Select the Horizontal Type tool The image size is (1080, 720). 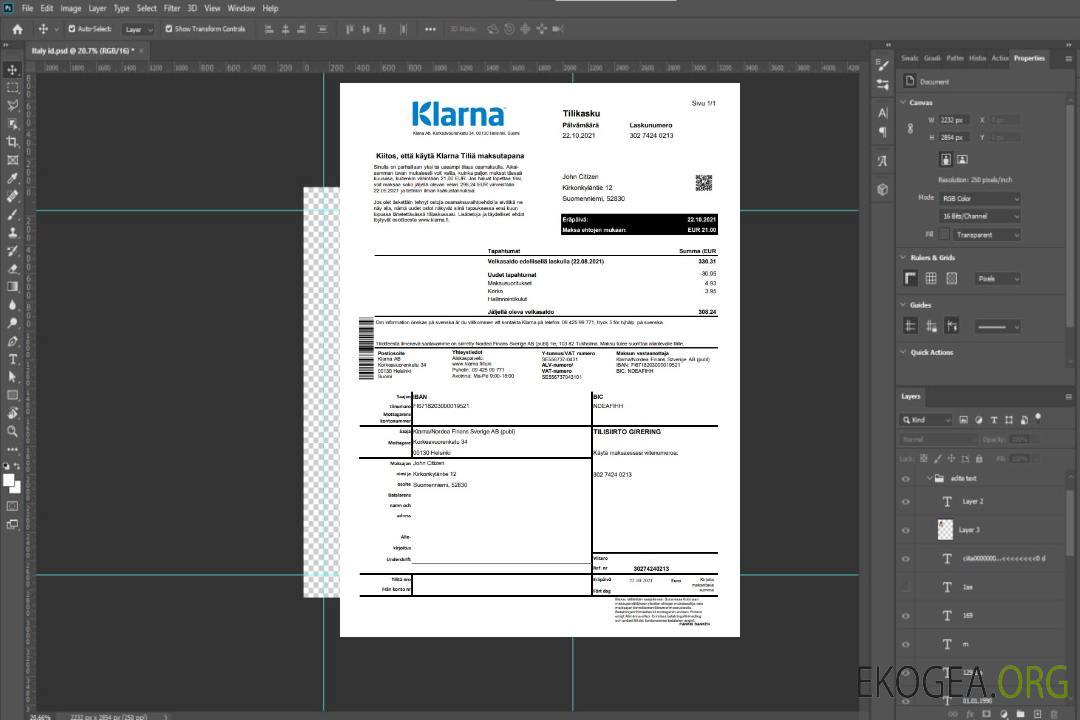12,359
